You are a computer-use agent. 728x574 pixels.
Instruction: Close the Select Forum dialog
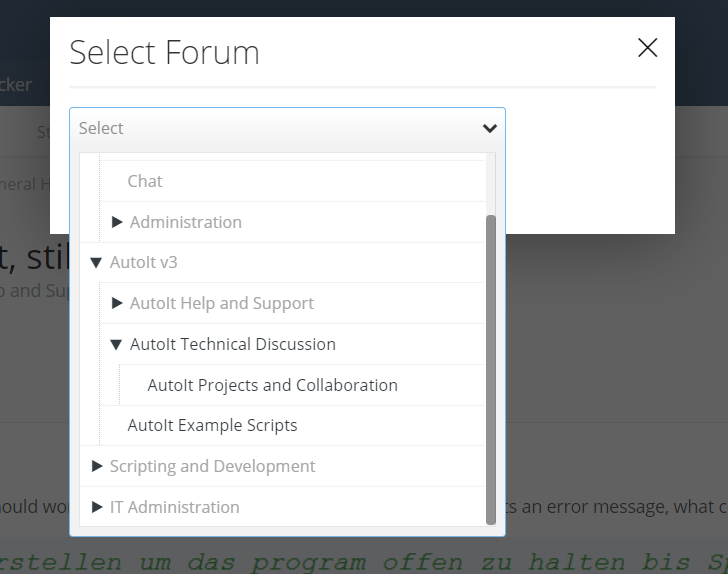point(647,48)
